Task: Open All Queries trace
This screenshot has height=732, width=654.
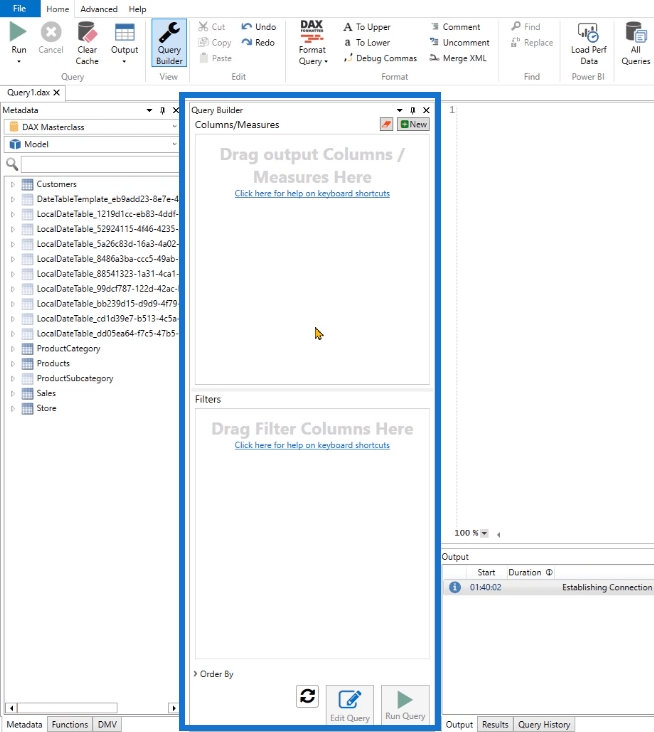Action: pos(635,43)
